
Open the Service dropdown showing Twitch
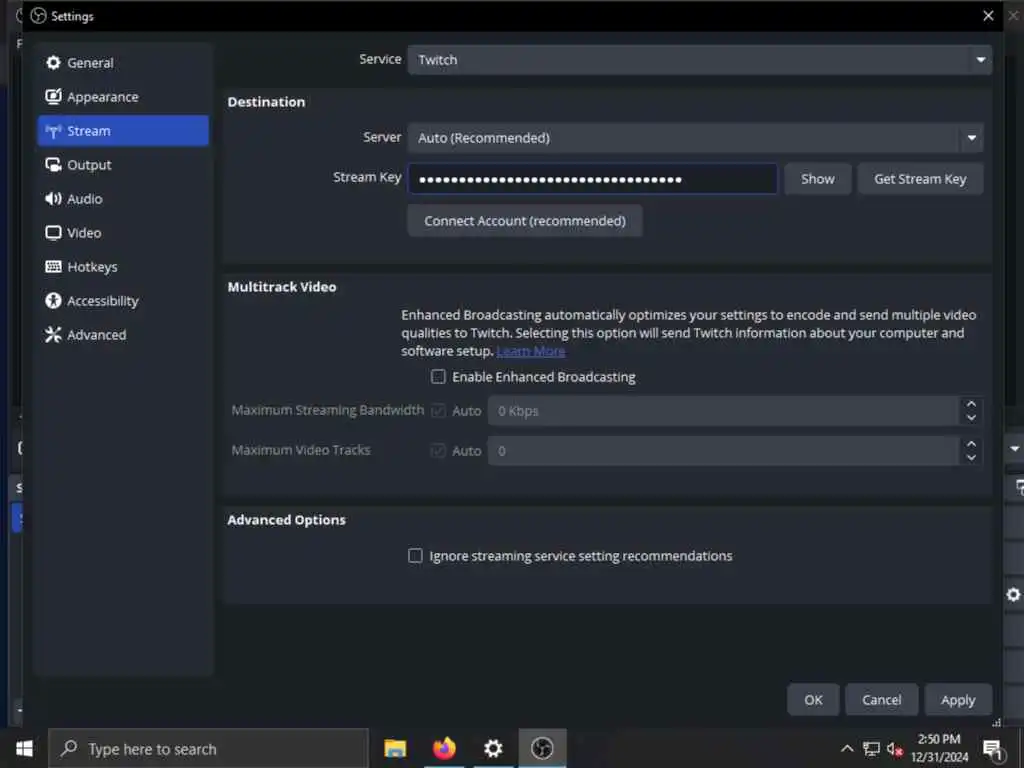point(699,60)
